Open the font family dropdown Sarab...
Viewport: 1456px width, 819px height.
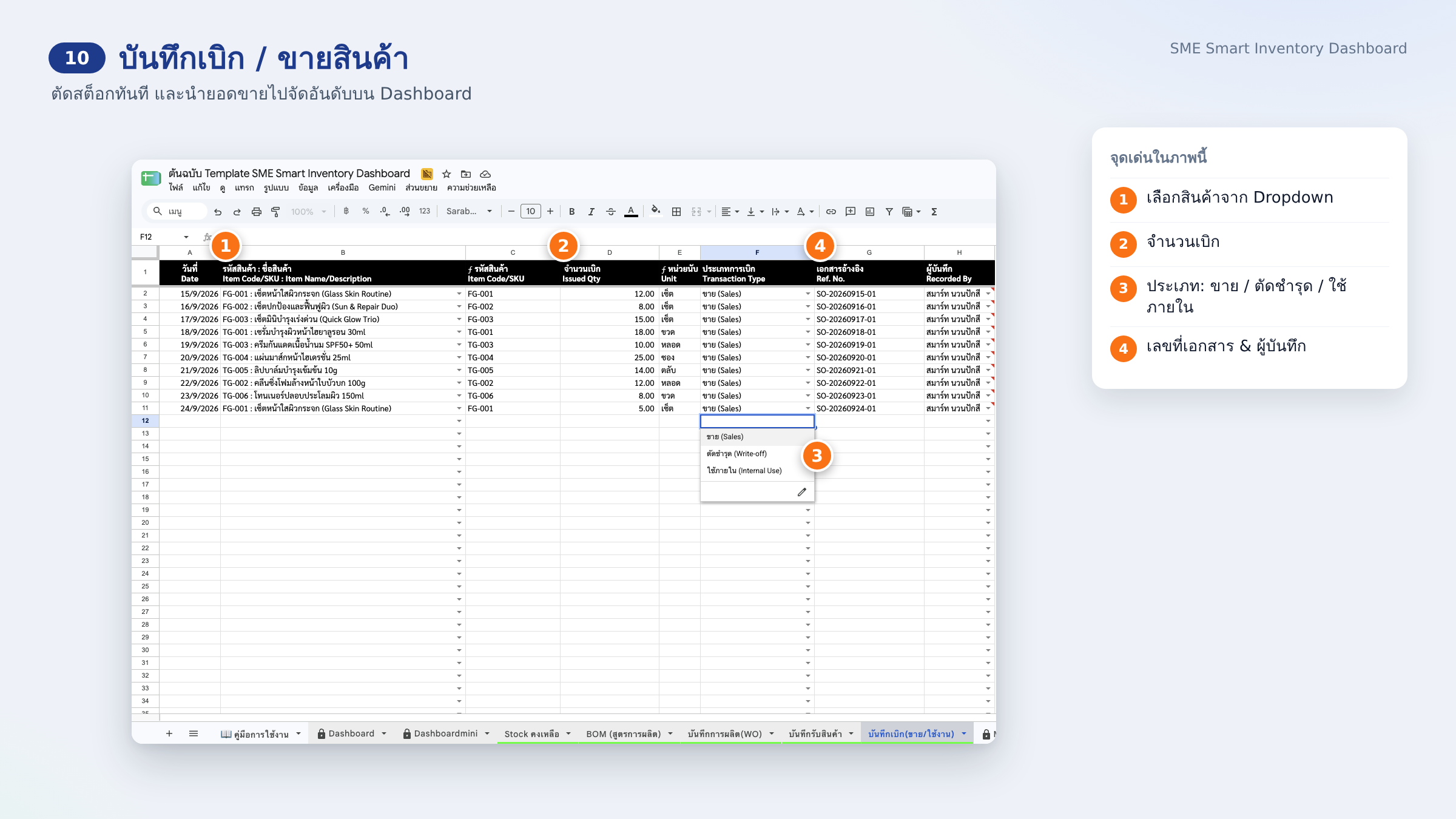coord(469,211)
